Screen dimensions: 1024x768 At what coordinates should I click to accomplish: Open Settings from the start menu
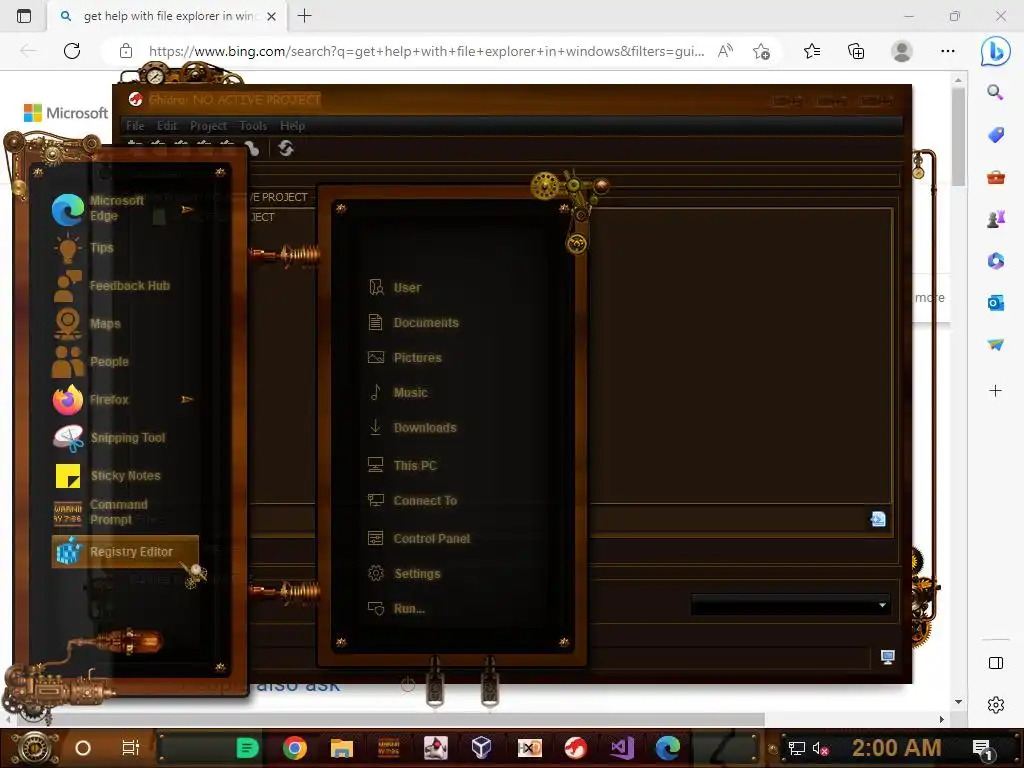point(404,573)
